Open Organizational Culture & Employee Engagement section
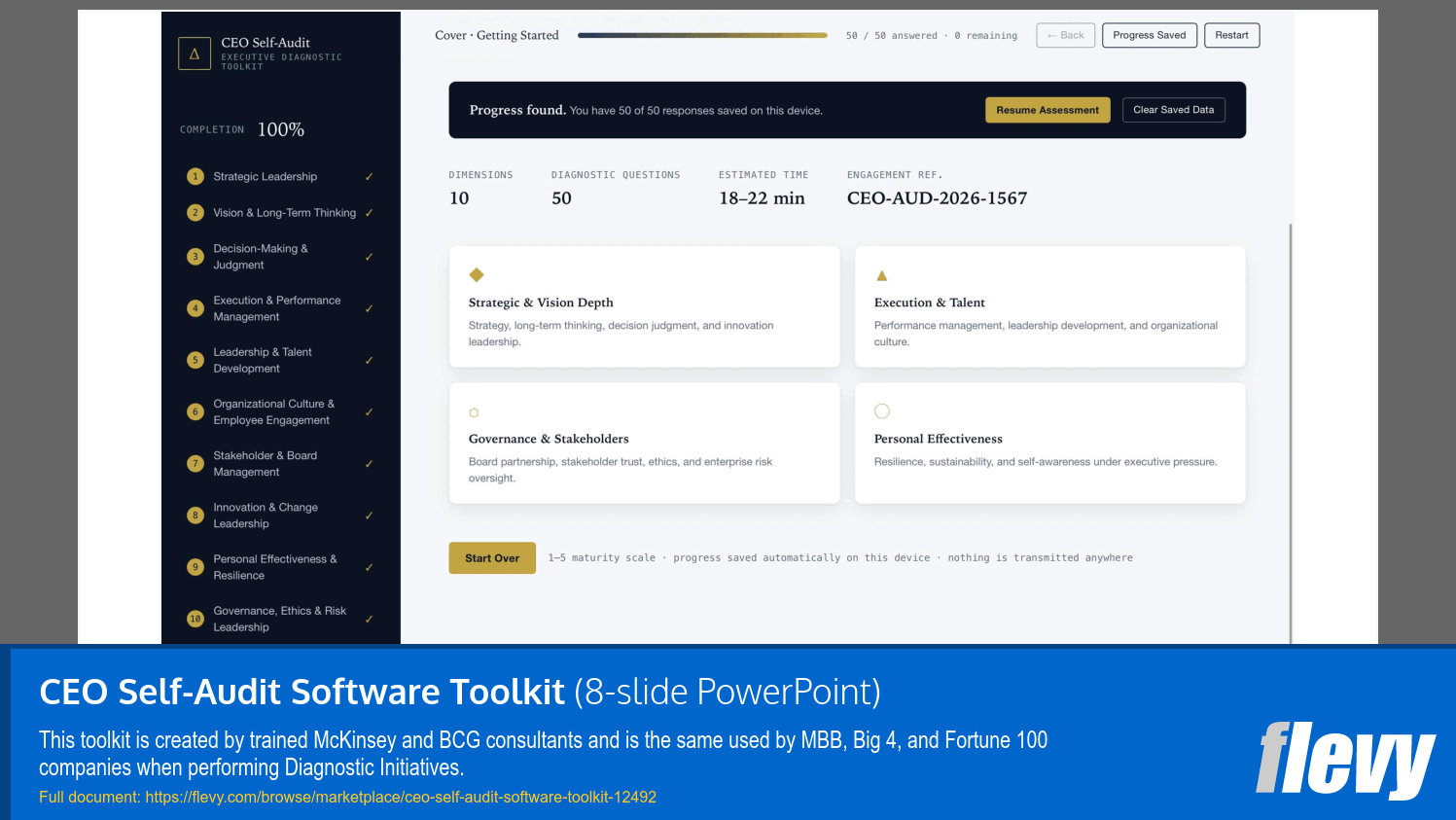This screenshot has height=820, width=1456. (281, 412)
